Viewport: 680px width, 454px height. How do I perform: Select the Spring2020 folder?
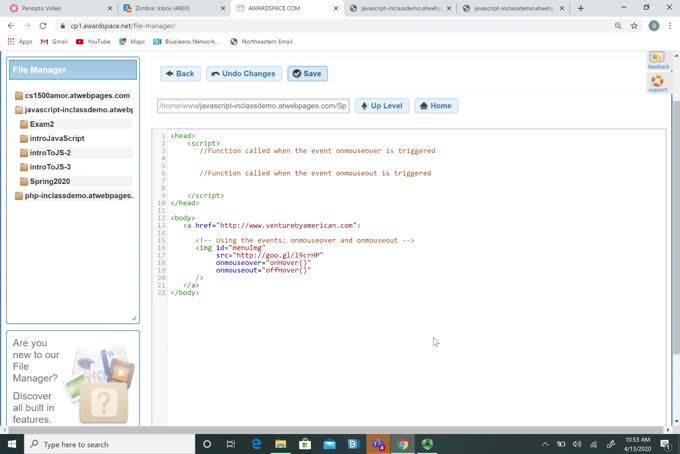50,181
